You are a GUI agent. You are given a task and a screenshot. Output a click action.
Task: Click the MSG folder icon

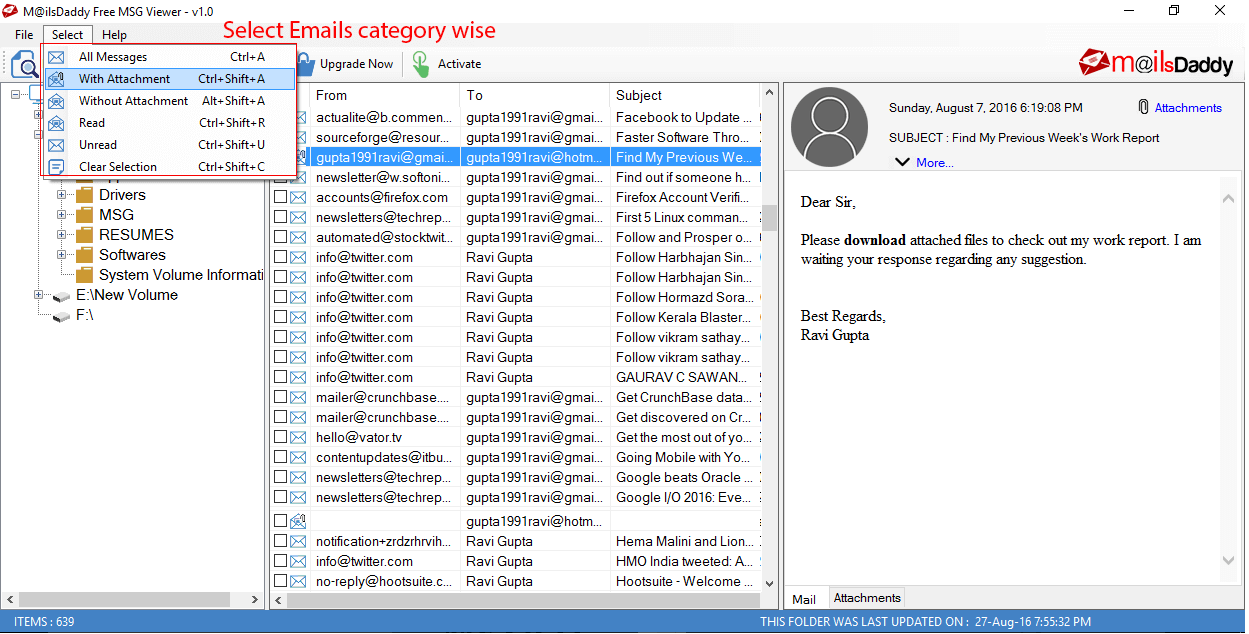tap(84, 215)
